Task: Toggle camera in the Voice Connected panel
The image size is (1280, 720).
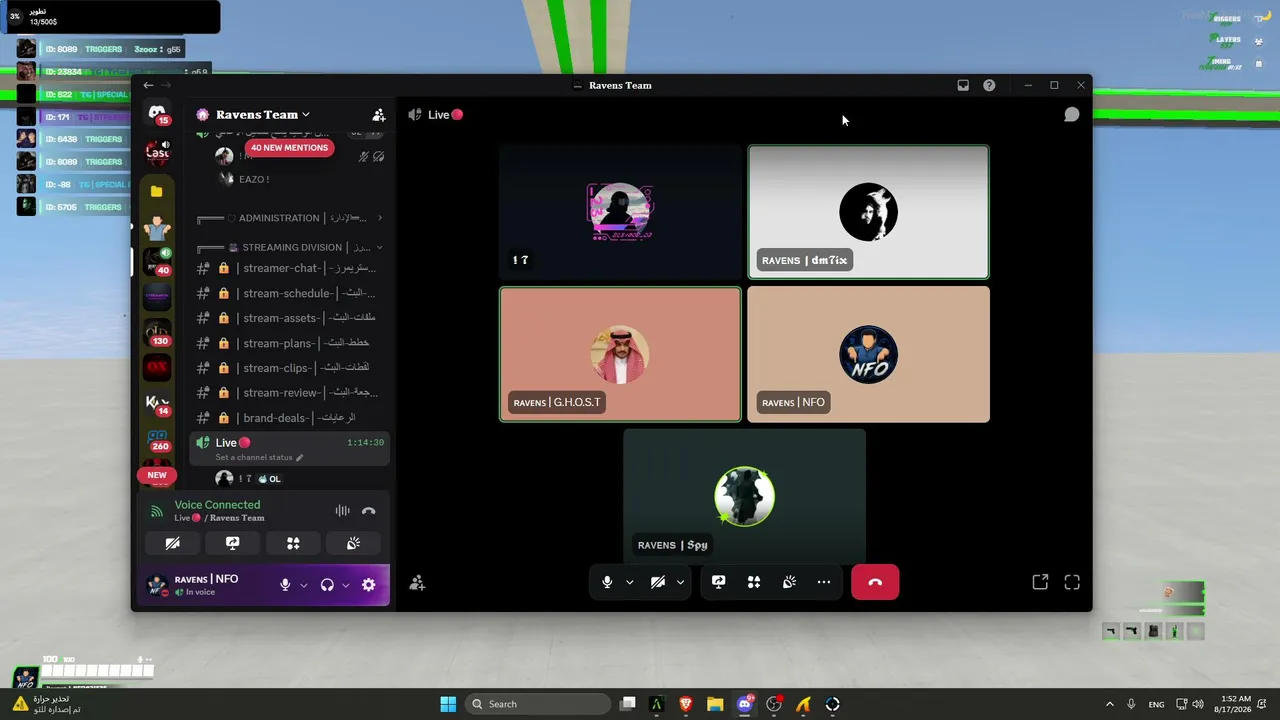Action: (173, 543)
